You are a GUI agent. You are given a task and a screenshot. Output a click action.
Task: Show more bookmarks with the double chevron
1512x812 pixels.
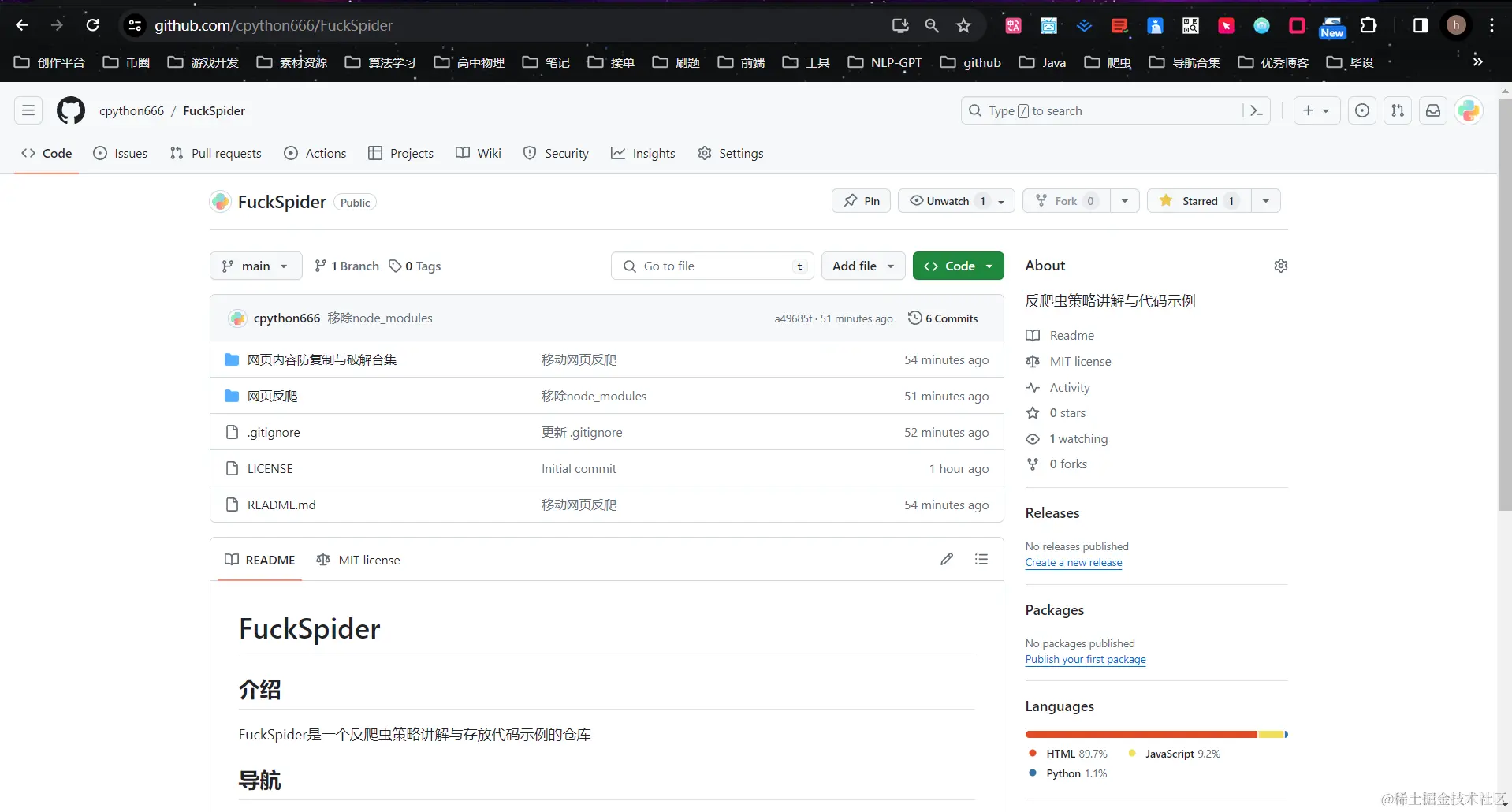pyautogui.click(x=1477, y=61)
